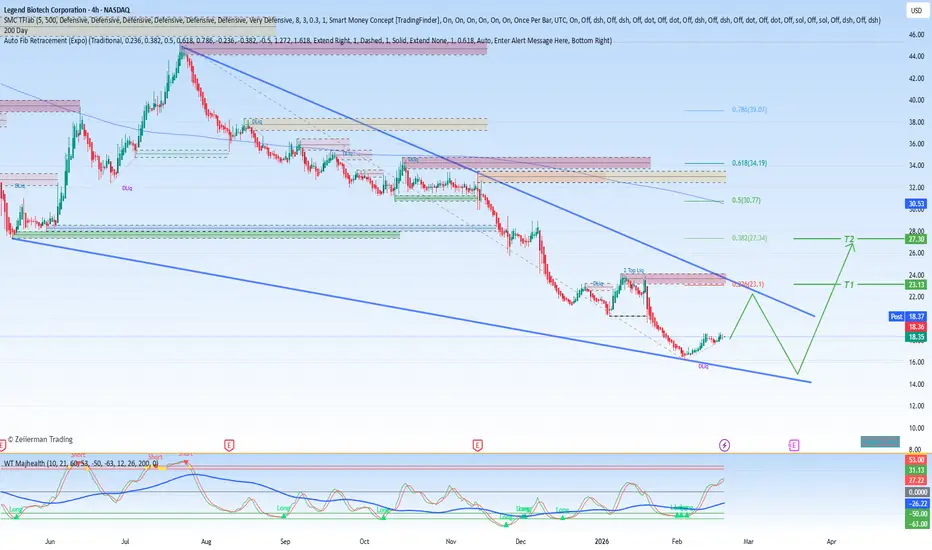Image resolution: width=932 pixels, height=550 pixels.
Task: Click the -50.00 oscillator level tag
Action: 916,514
